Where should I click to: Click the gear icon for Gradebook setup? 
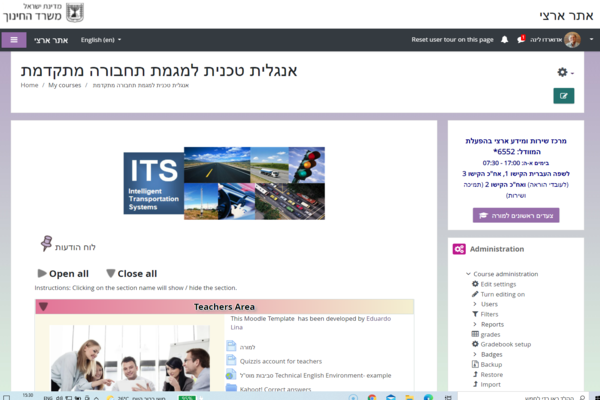(475, 344)
